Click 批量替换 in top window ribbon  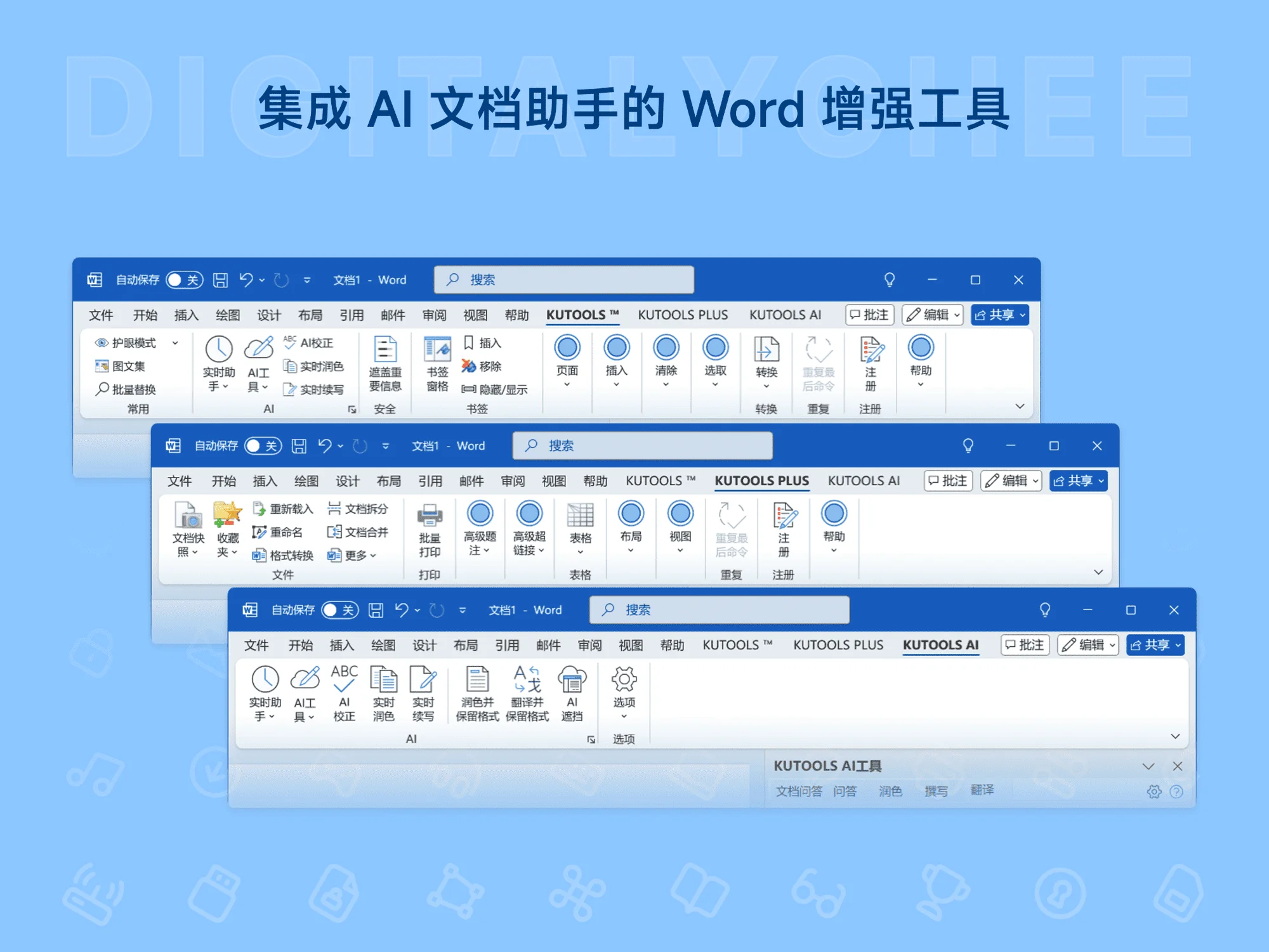[126, 389]
